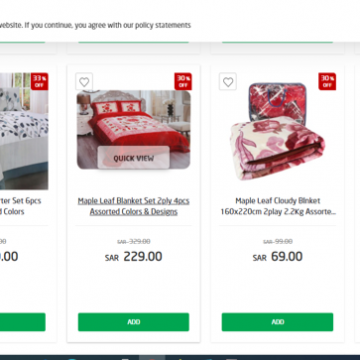View the floral folded Cloudy Blnket image

click(277, 131)
